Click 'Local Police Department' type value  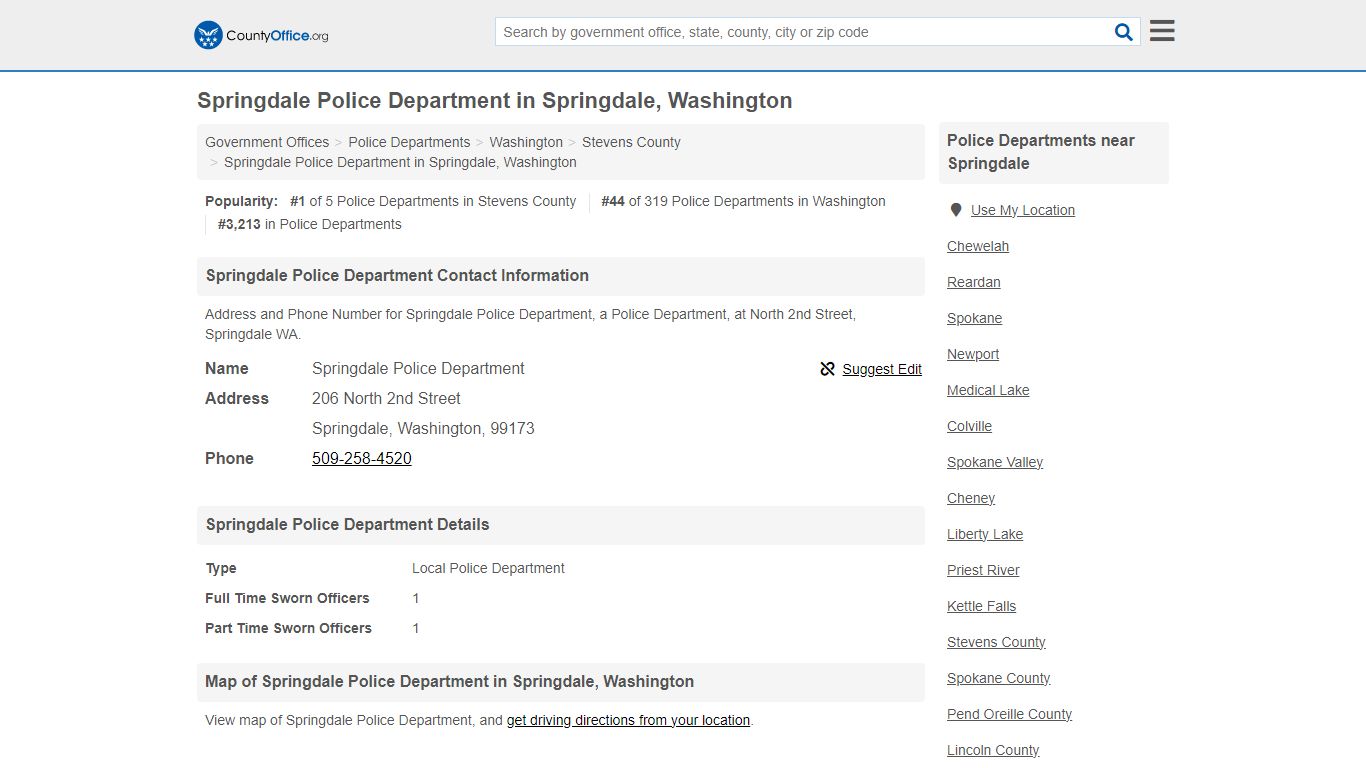click(488, 568)
